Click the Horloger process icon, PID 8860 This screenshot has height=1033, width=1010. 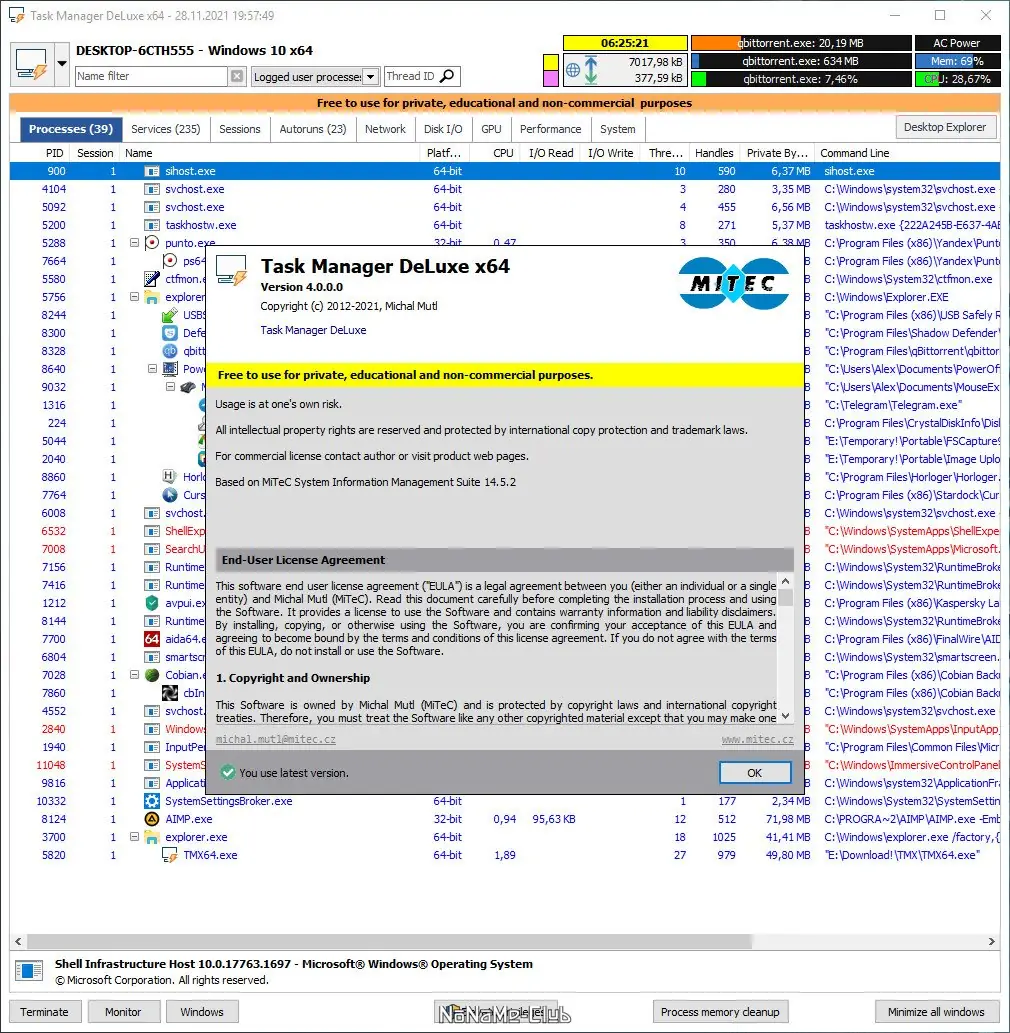(170, 476)
